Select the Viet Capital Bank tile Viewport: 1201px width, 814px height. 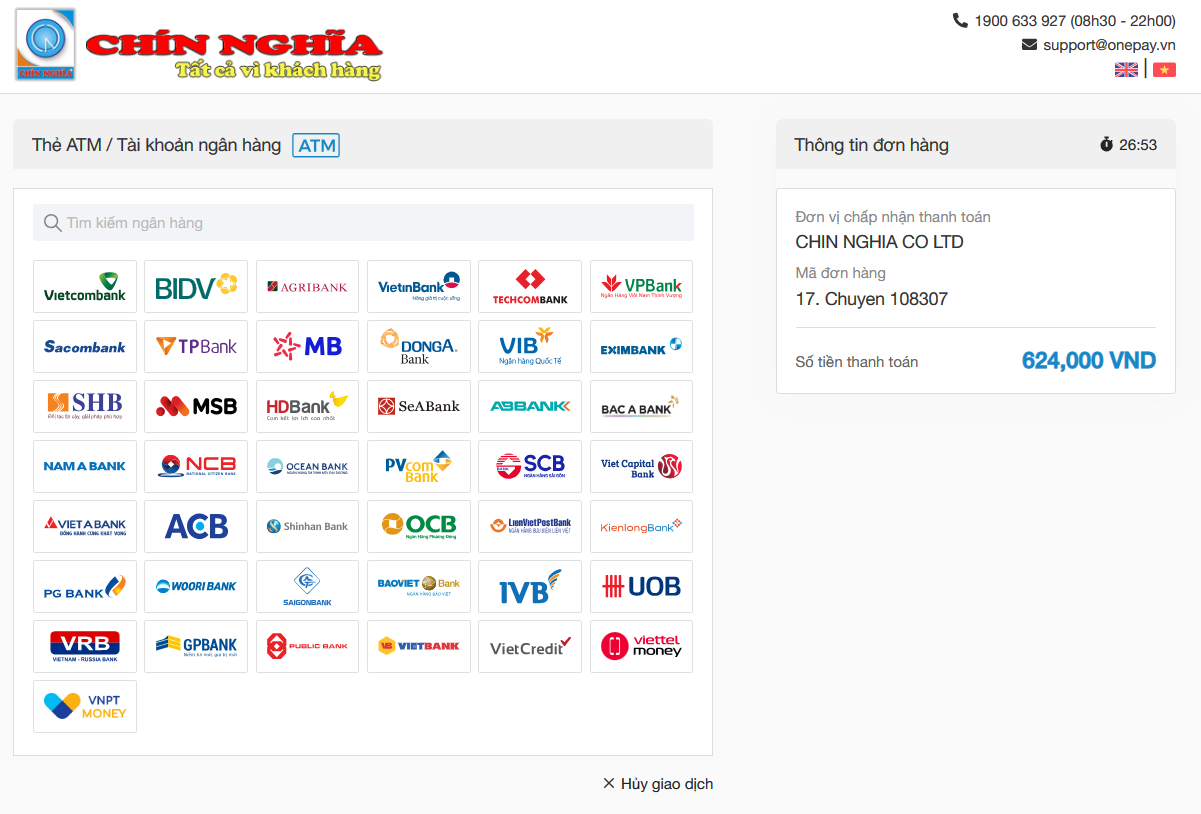pyautogui.click(x=641, y=467)
